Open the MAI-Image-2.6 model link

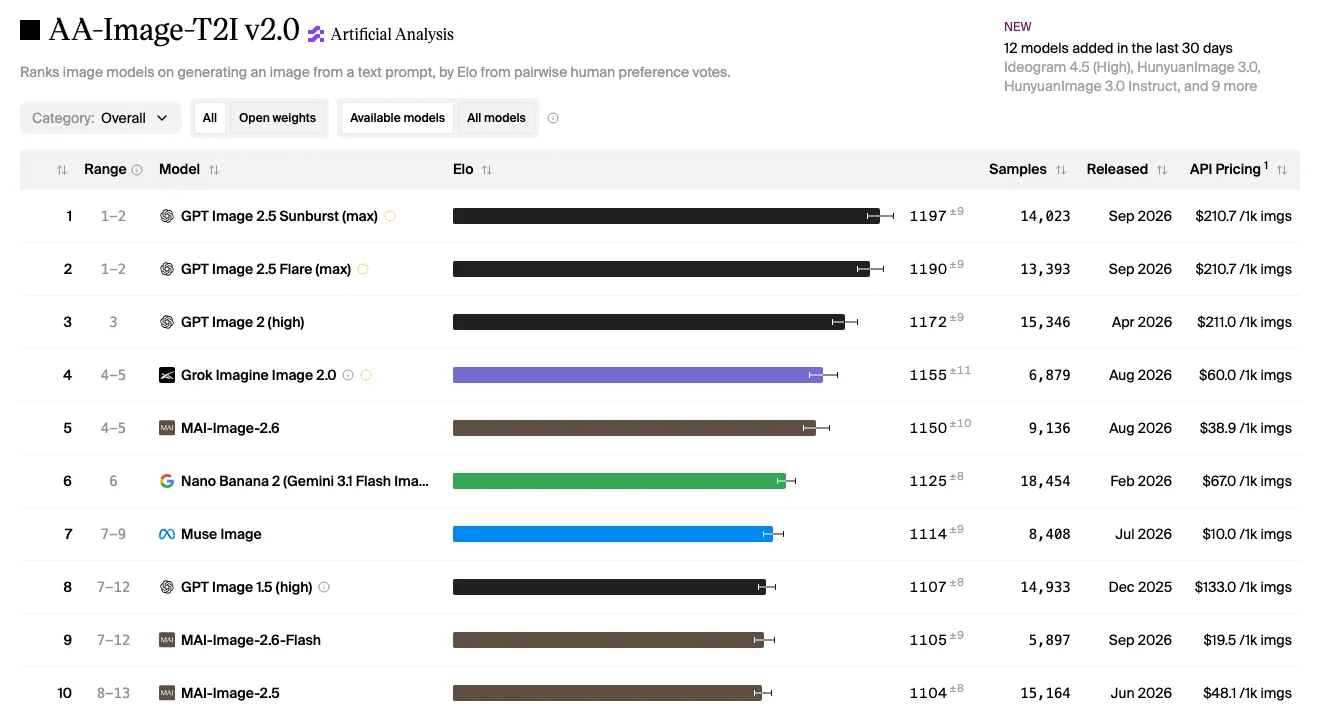(230, 428)
